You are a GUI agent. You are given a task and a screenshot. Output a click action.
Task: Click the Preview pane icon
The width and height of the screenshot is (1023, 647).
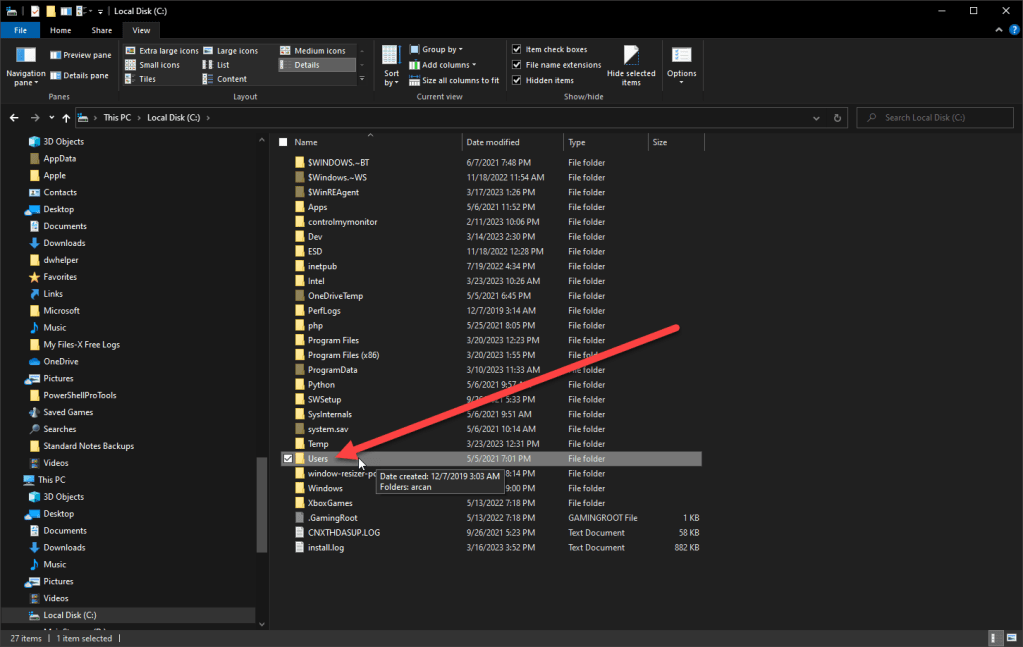coord(56,55)
